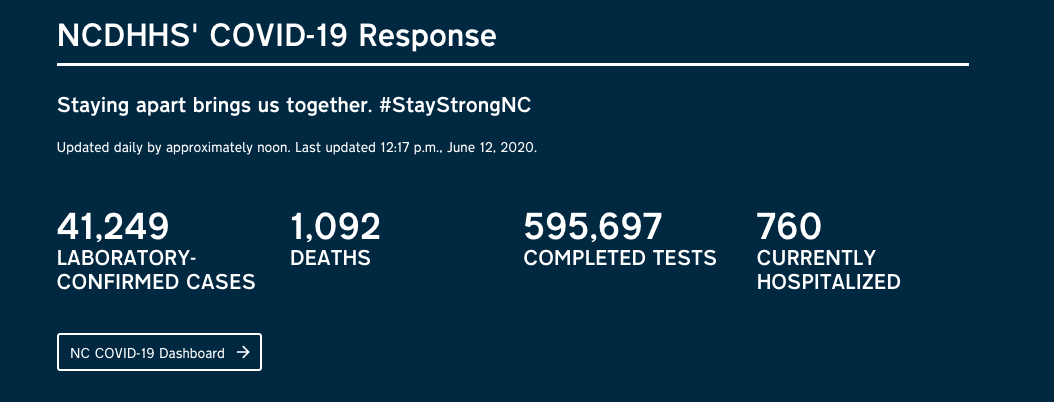Image resolution: width=1054 pixels, height=402 pixels.
Task: Select the Deaths label
Action: click(330, 258)
